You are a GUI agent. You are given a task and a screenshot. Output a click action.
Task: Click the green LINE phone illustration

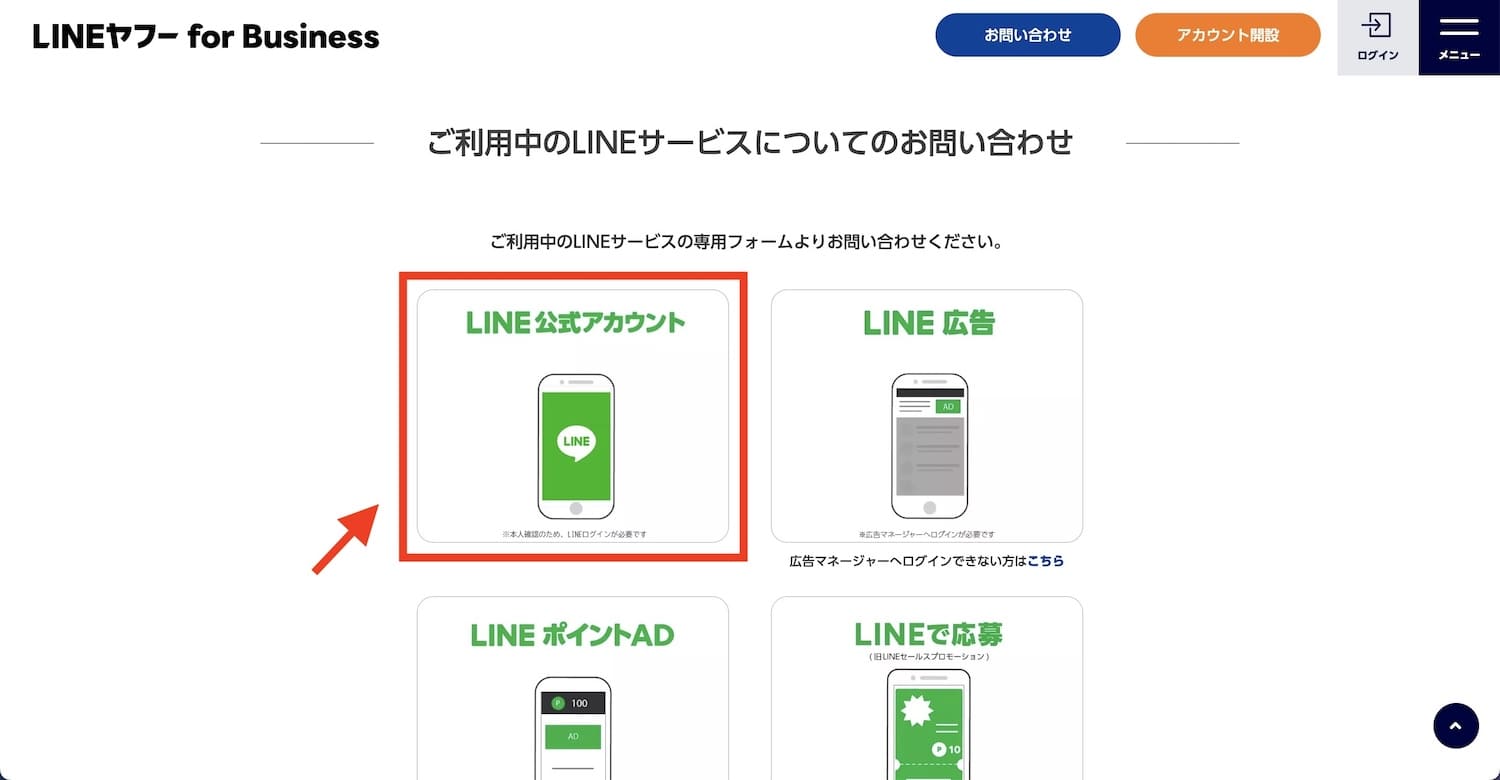(x=576, y=446)
